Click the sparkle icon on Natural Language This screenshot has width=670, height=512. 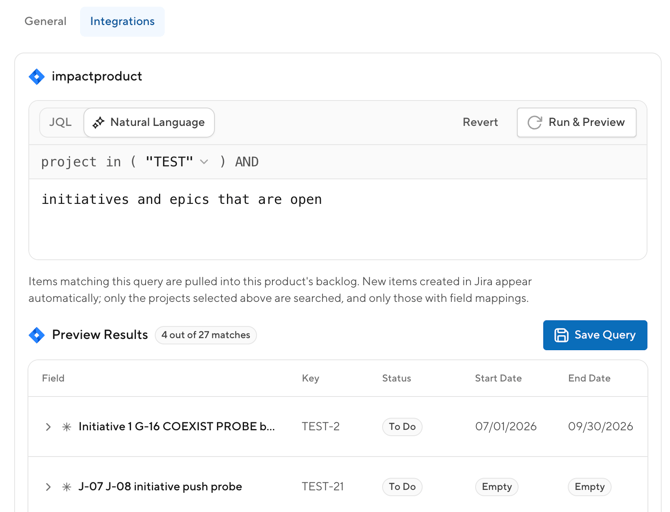click(x=98, y=123)
